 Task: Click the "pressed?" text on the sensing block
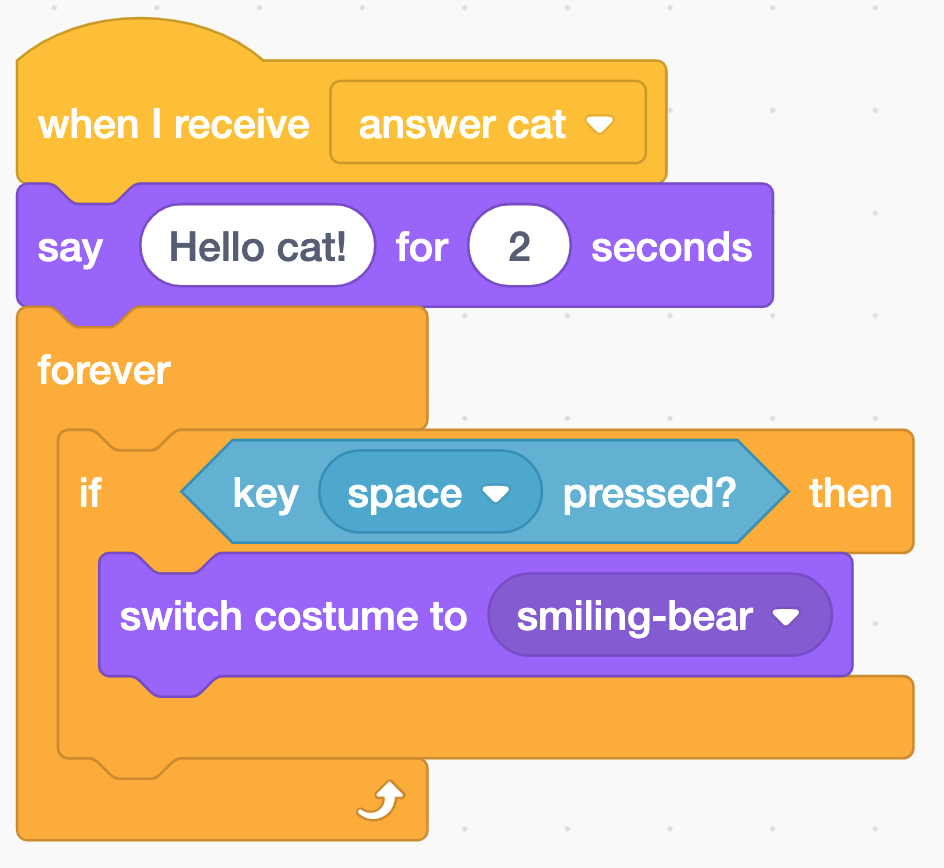(x=649, y=493)
